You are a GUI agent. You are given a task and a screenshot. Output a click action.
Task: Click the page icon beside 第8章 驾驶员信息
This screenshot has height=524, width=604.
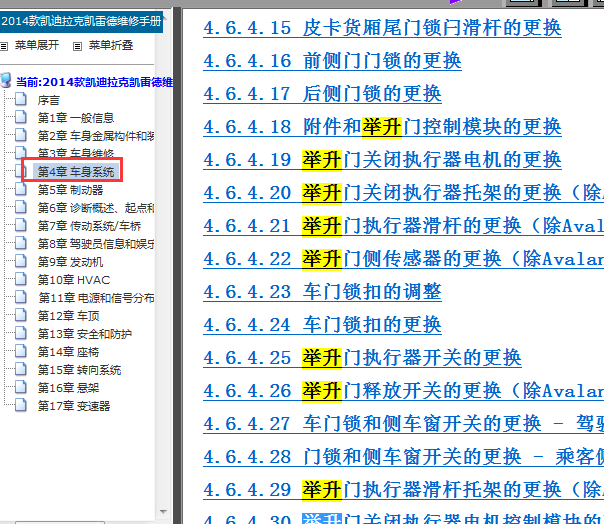tap(21, 243)
